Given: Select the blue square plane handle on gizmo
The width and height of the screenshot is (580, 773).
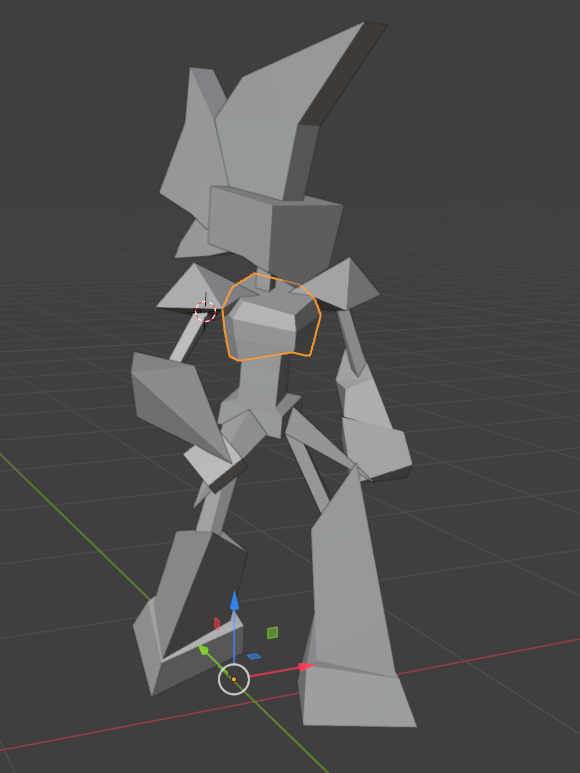Looking at the screenshot, I should [254, 656].
